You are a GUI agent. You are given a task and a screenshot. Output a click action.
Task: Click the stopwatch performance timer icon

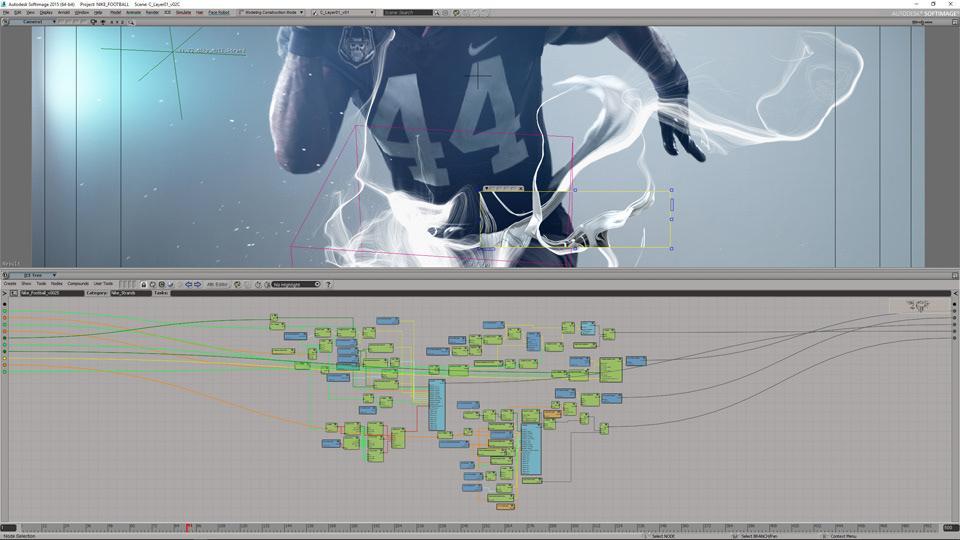pyautogui.click(x=258, y=285)
